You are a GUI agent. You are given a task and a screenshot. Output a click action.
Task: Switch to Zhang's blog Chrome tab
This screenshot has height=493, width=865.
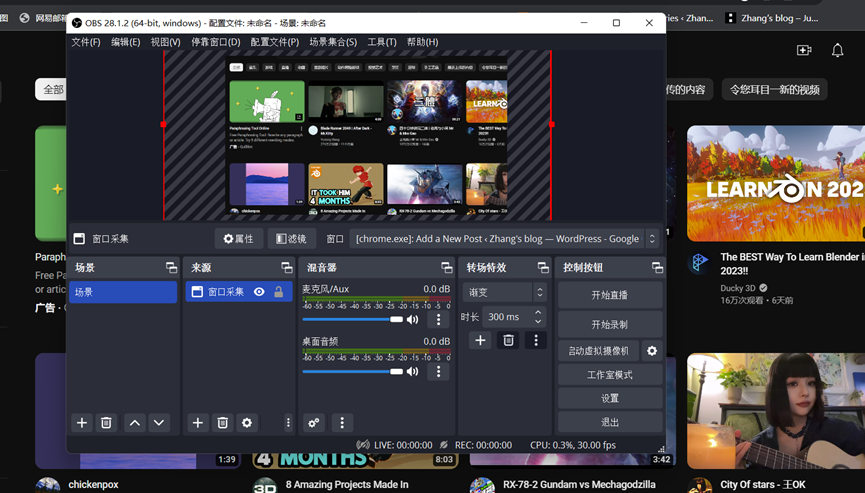click(772, 18)
